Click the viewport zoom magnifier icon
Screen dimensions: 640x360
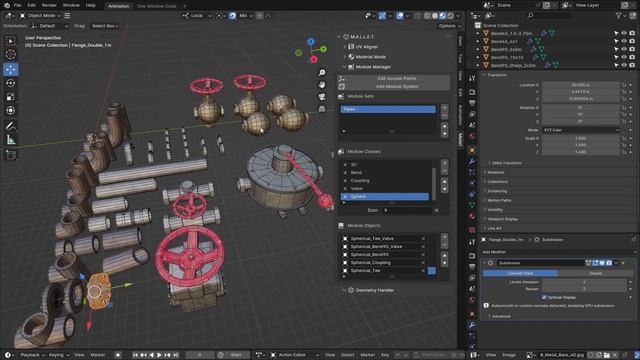[322, 73]
